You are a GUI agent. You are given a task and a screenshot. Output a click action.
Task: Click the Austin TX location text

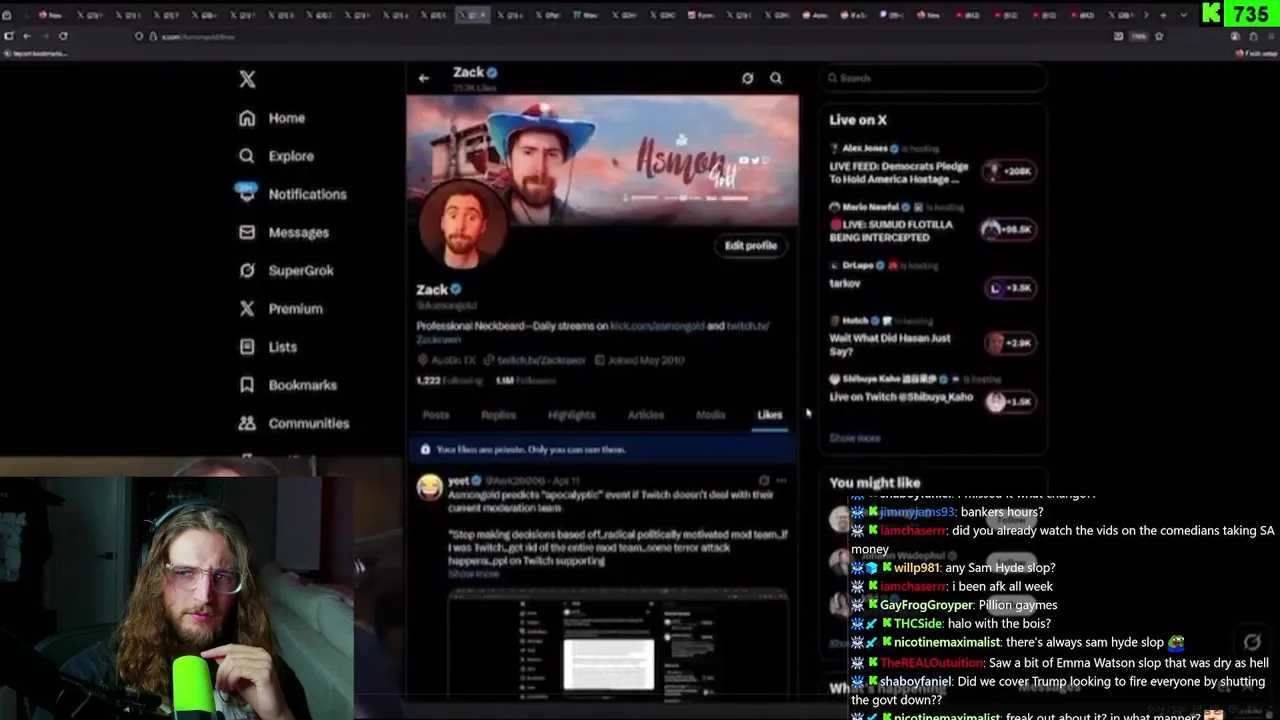pyautogui.click(x=456, y=360)
